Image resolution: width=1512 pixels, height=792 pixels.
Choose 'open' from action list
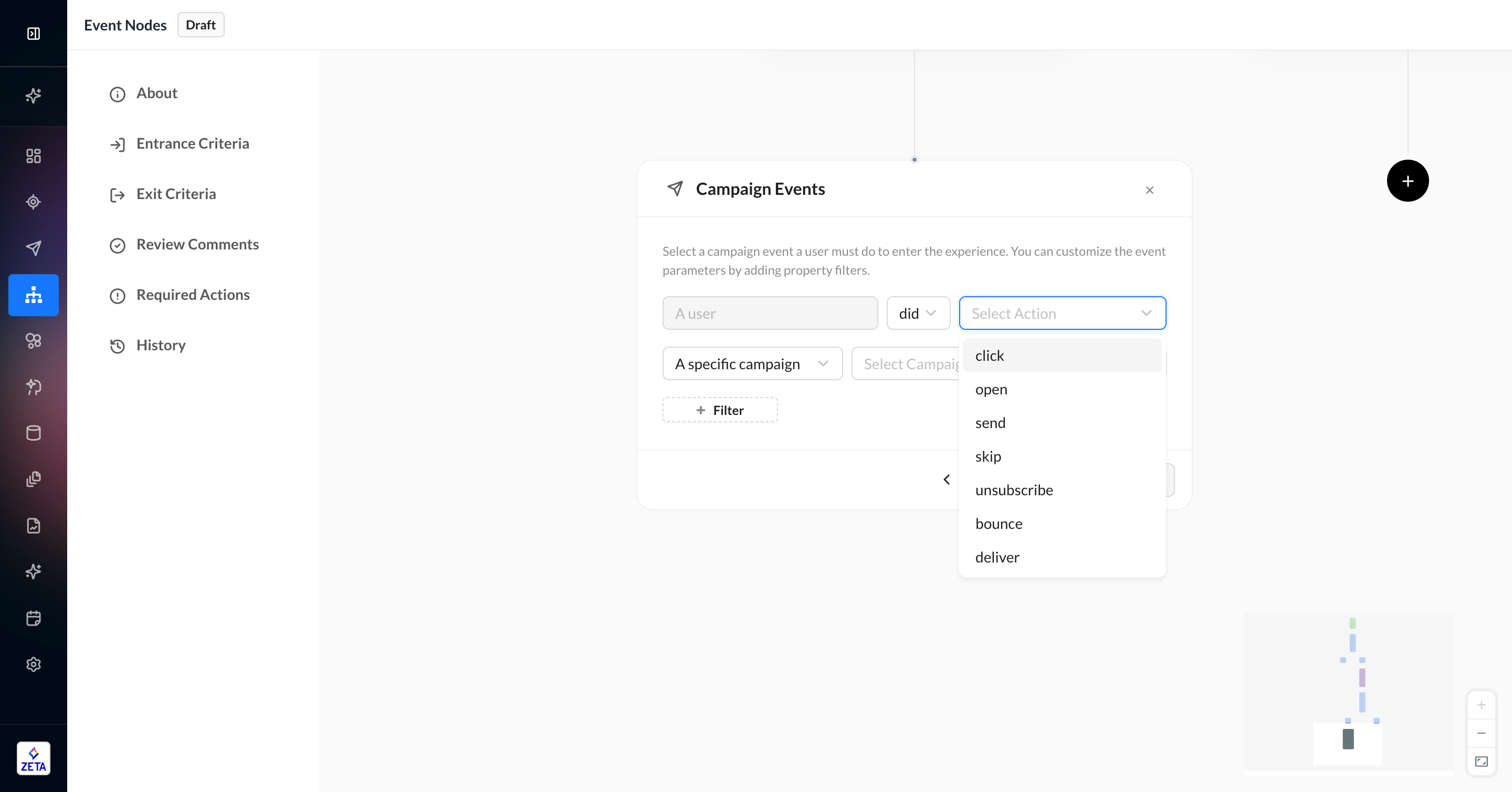coord(1062,389)
